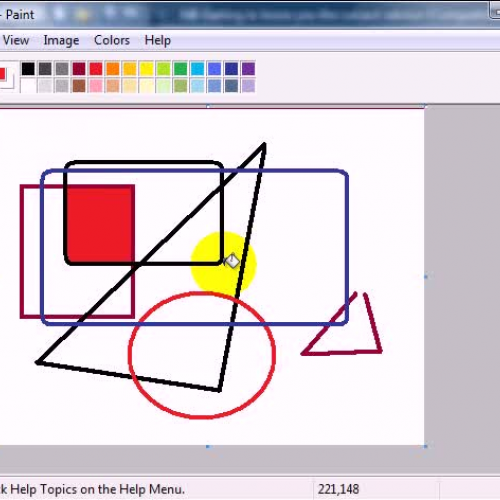Choose the green swatch in top row
The height and width of the screenshot is (500, 500).
pyautogui.click(x=181, y=69)
